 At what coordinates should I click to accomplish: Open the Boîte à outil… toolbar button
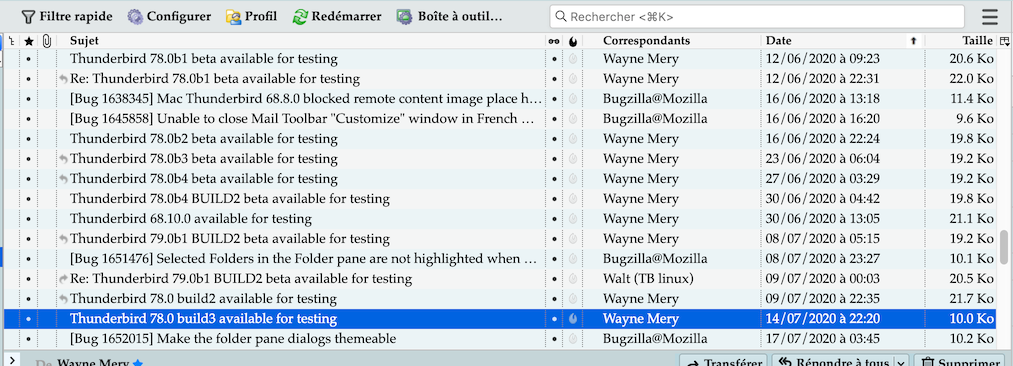click(450, 16)
